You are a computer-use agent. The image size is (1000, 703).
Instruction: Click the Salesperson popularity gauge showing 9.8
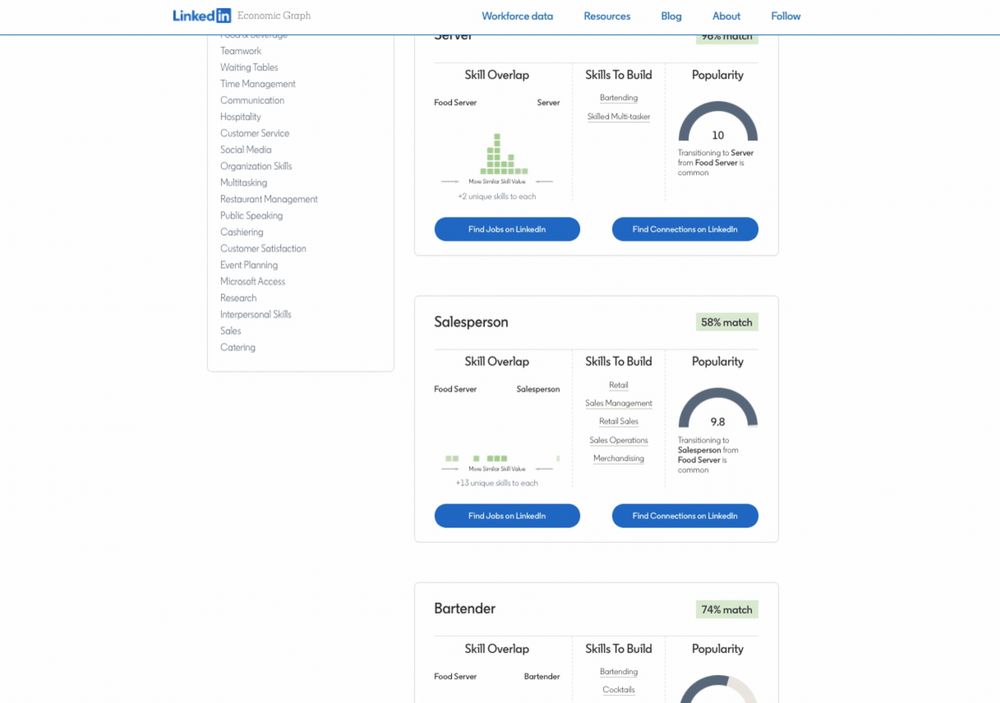coord(717,408)
